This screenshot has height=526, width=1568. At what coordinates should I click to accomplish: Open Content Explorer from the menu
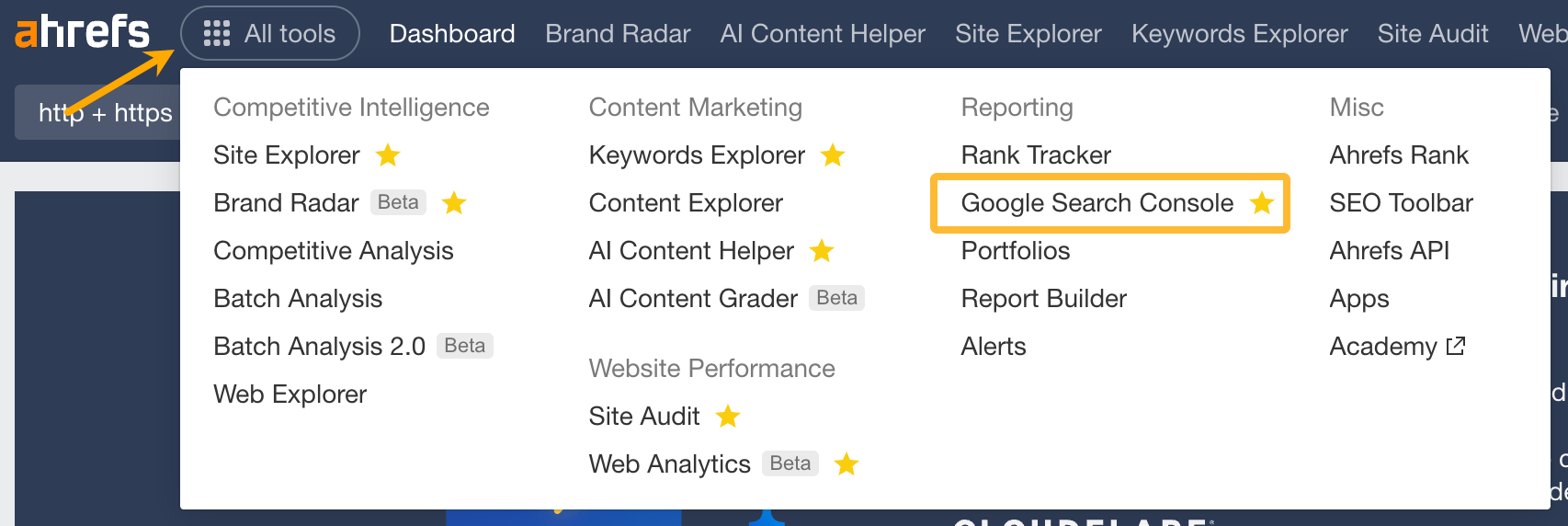click(x=686, y=203)
